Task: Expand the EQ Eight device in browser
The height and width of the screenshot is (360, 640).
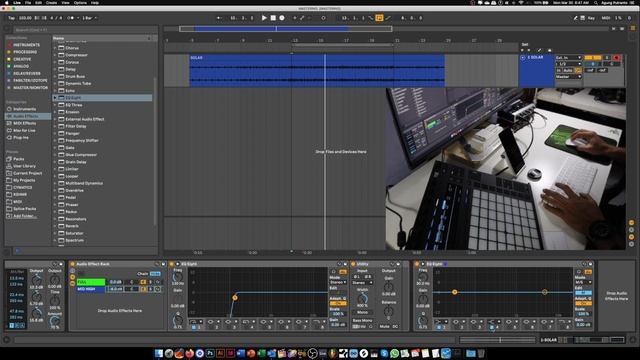Action: [x=55, y=98]
